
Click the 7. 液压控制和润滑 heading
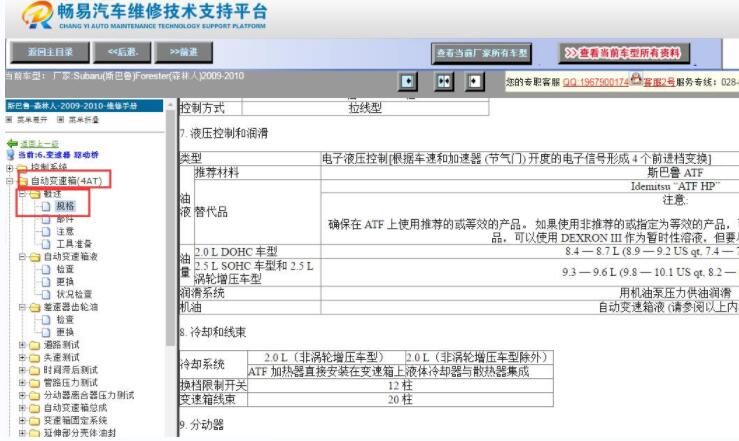coord(223,133)
